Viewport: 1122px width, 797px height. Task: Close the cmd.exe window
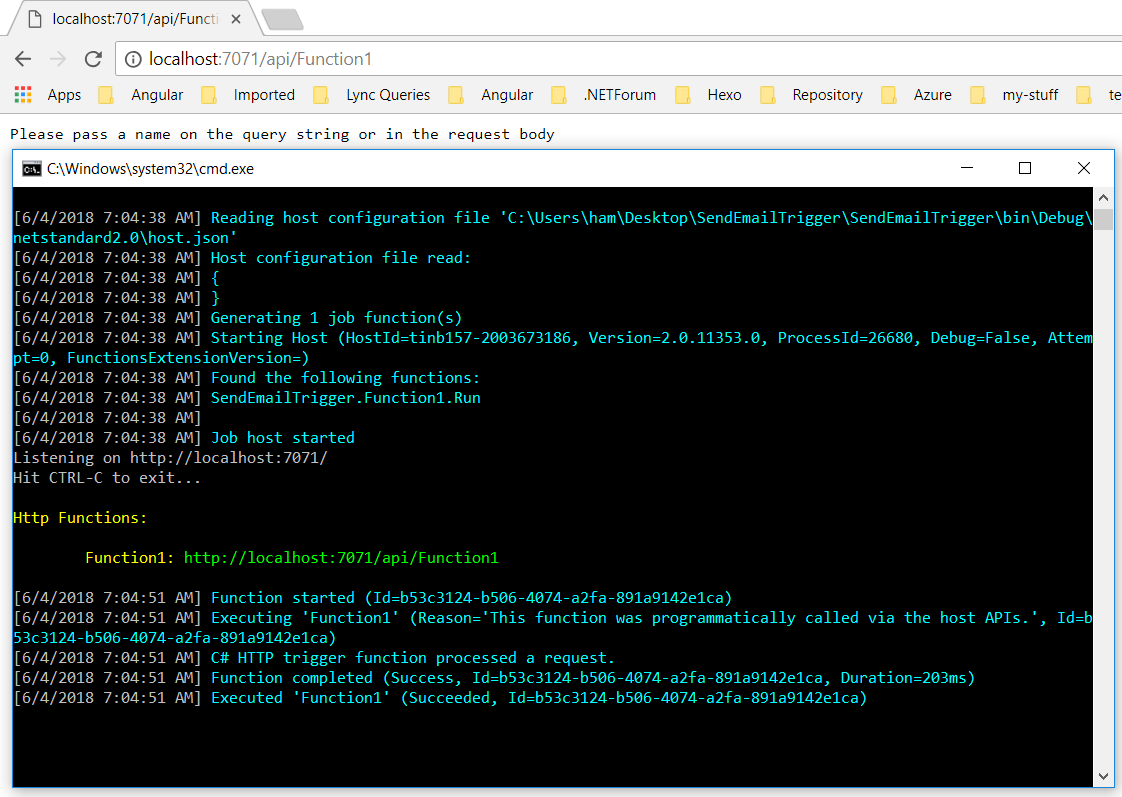click(1083, 168)
